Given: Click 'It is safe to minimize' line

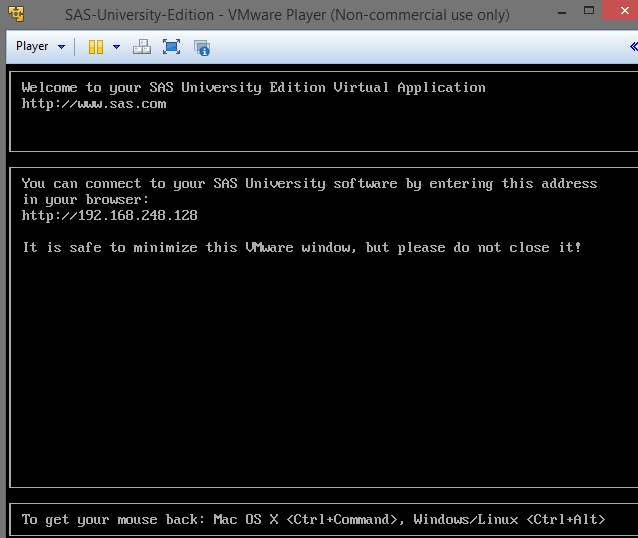Looking at the screenshot, I should [x=302, y=247].
